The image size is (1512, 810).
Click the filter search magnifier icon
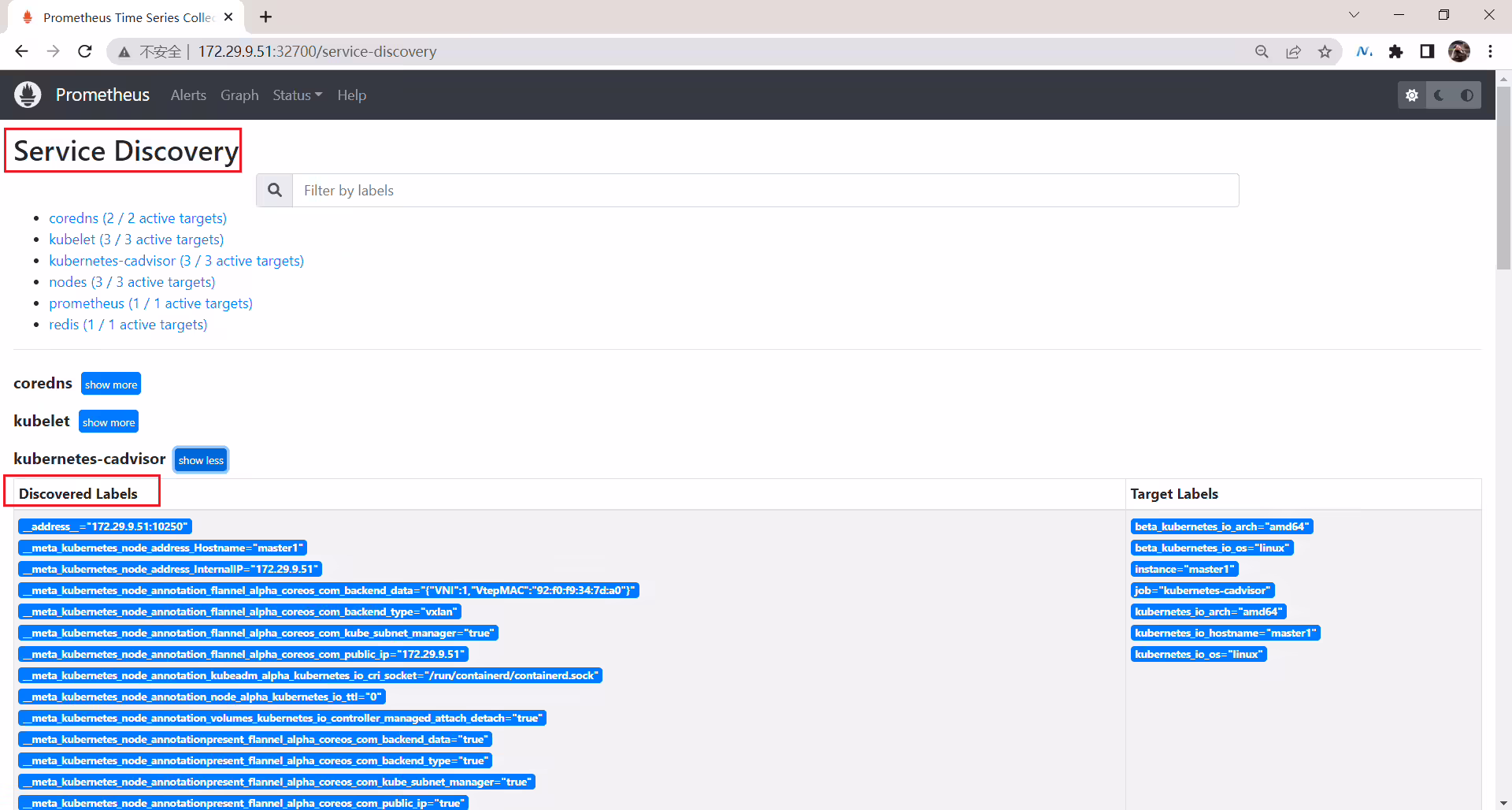point(275,190)
